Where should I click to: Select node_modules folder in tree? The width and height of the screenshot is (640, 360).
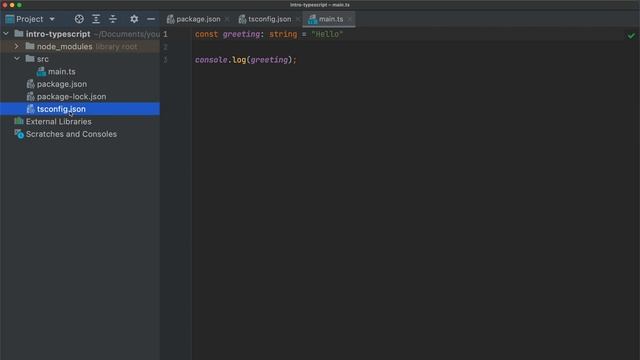[x=64, y=47]
